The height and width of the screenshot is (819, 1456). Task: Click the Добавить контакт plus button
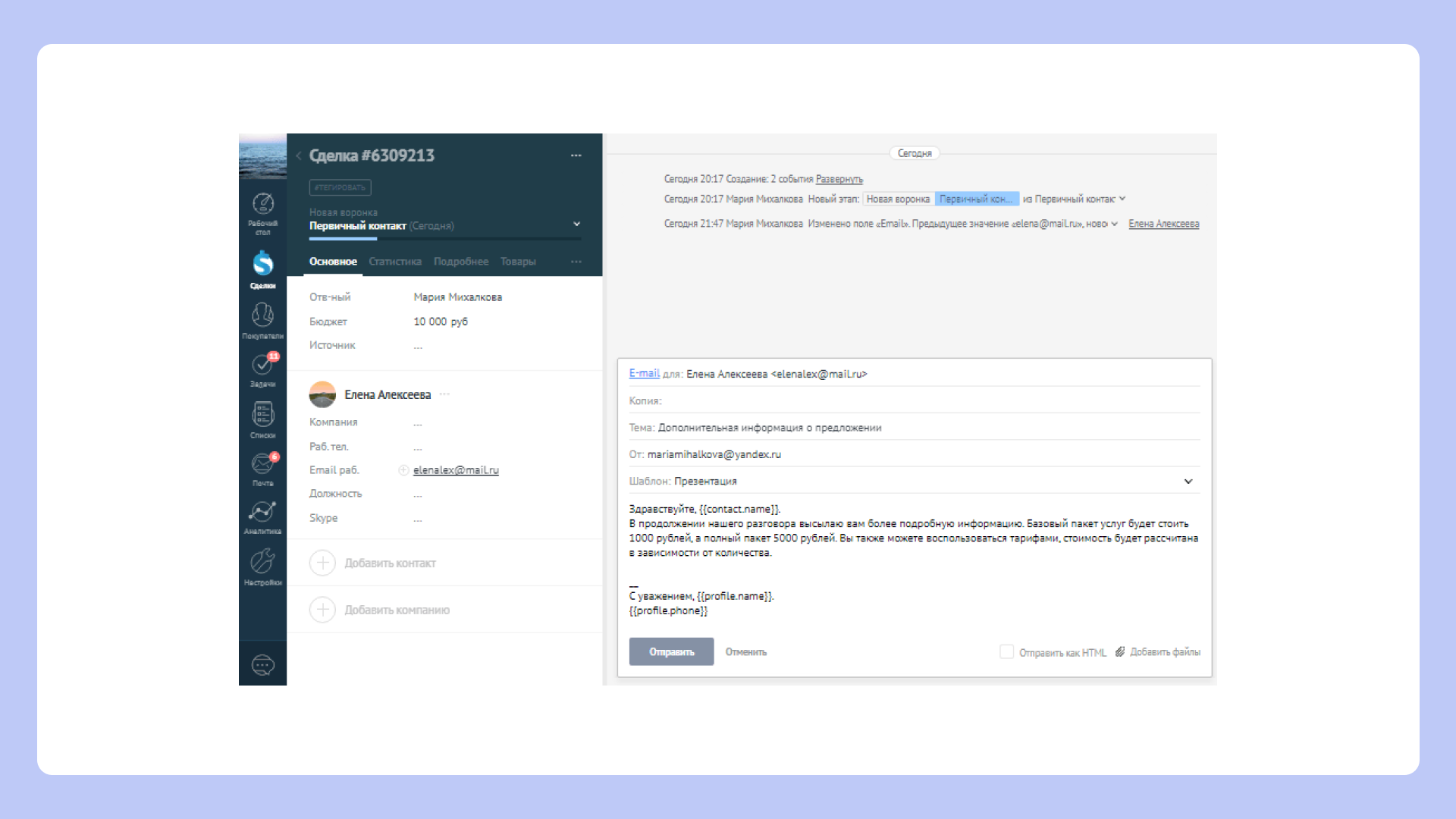pyautogui.click(x=322, y=563)
